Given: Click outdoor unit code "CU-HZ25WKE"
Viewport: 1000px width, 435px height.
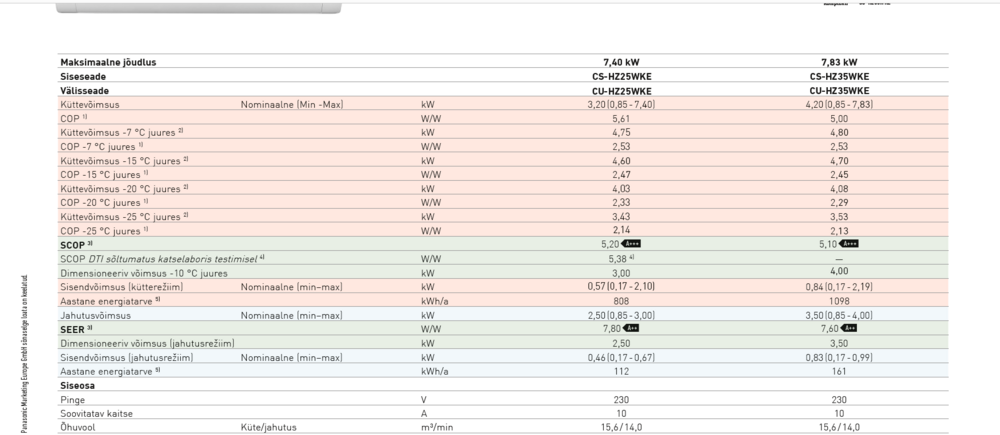Looking at the screenshot, I should coord(621,91).
